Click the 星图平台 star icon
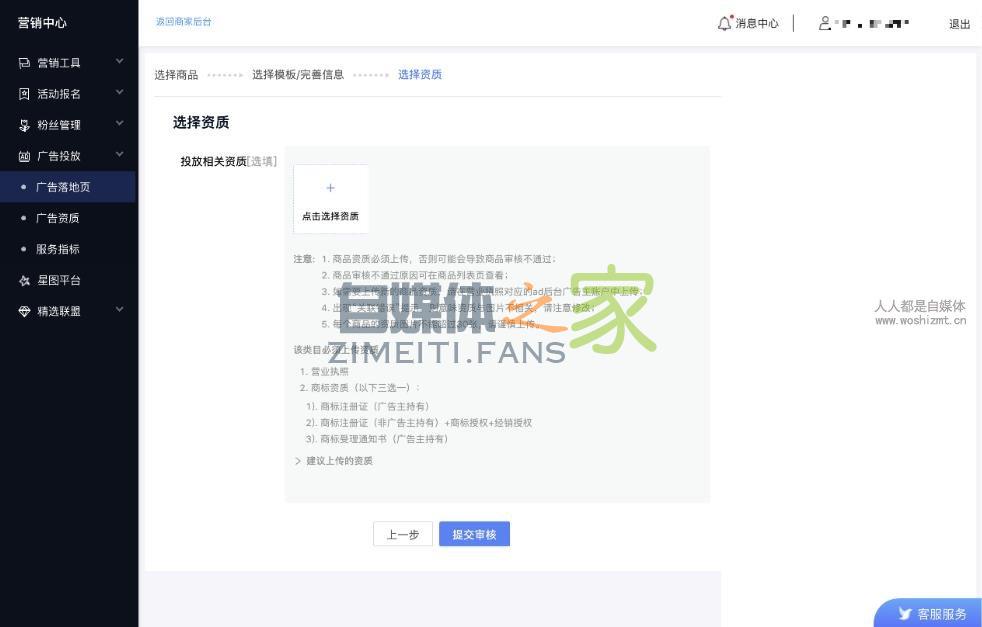This screenshot has width=982, height=627. [x=24, y=281]
